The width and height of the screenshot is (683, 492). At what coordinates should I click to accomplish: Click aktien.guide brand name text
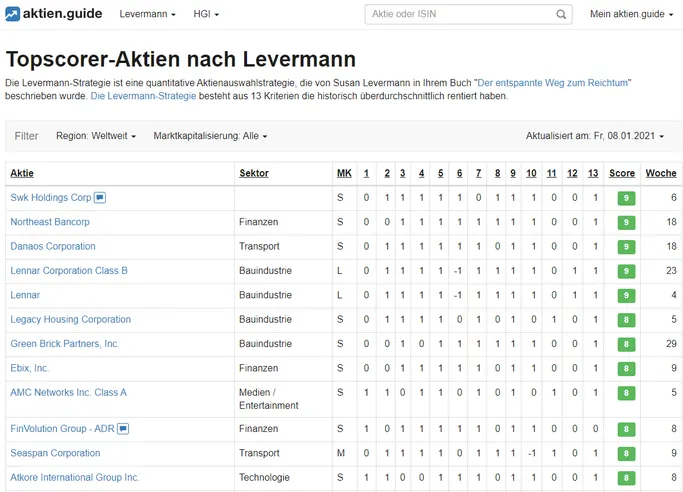tap(62, 14)
